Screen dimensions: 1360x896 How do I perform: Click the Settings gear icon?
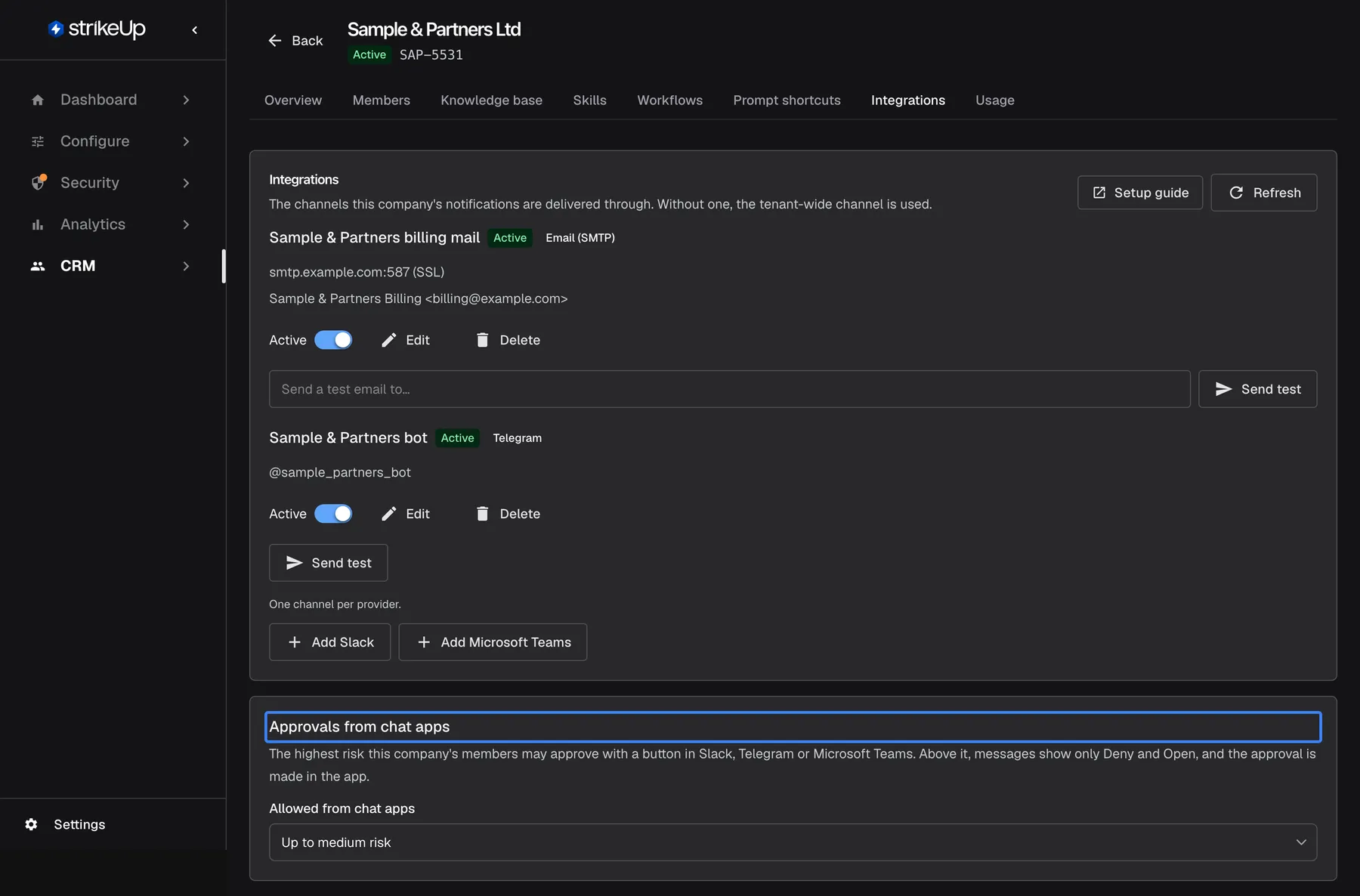[x=31, y=824]
